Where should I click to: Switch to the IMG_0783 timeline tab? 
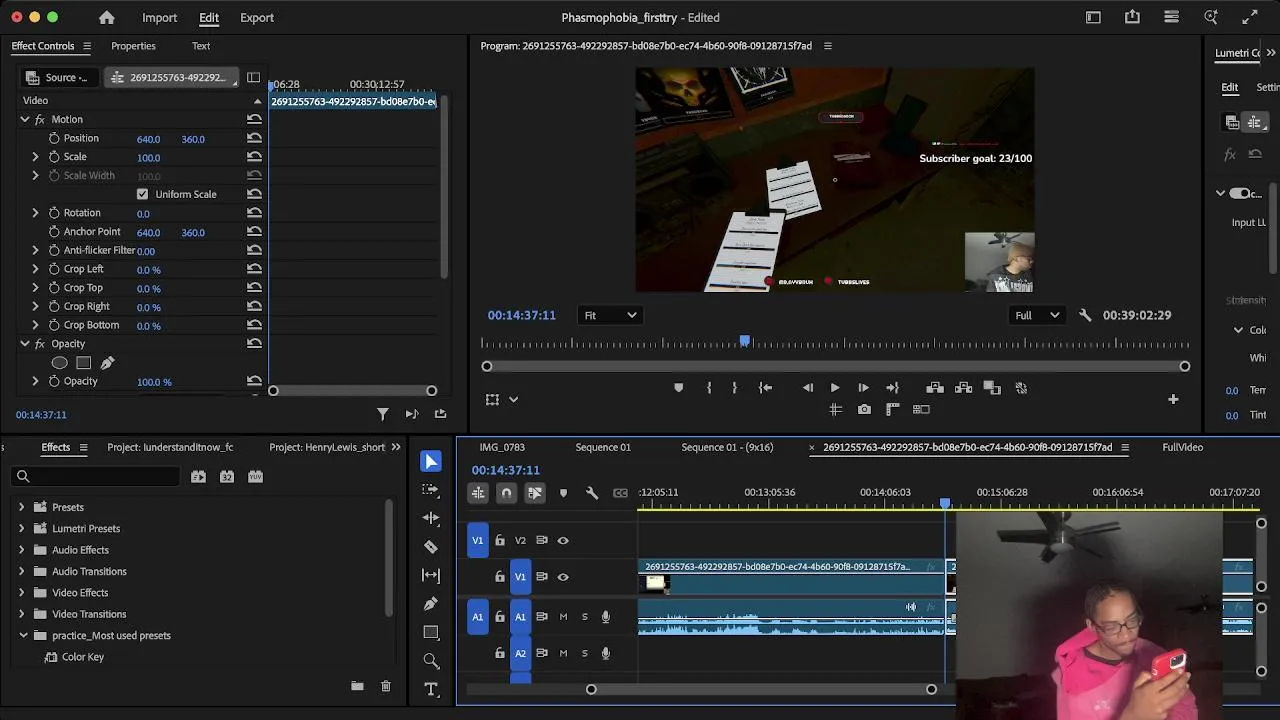coord(502,447)
